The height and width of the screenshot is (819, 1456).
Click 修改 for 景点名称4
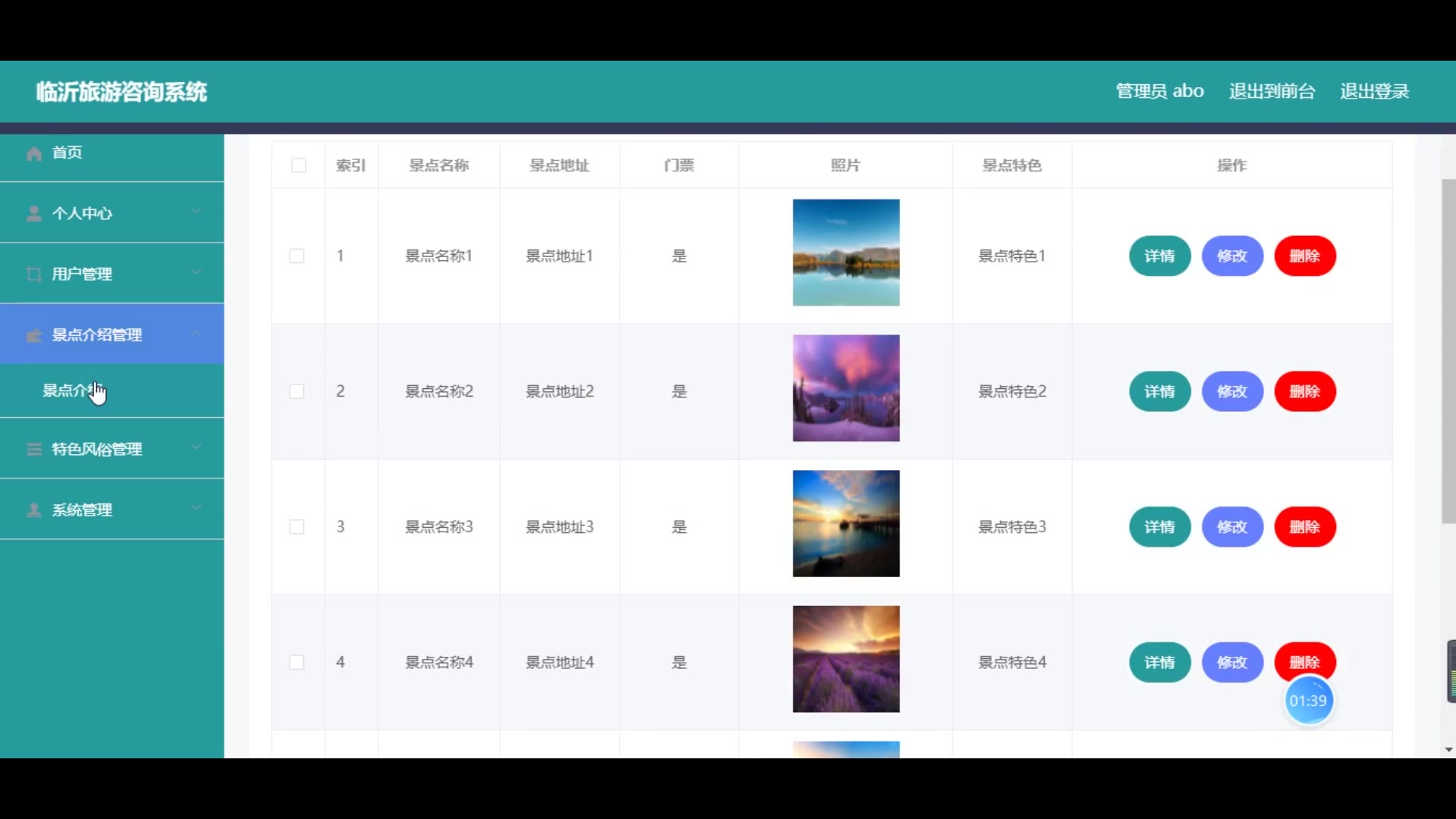pos(1232,662)
